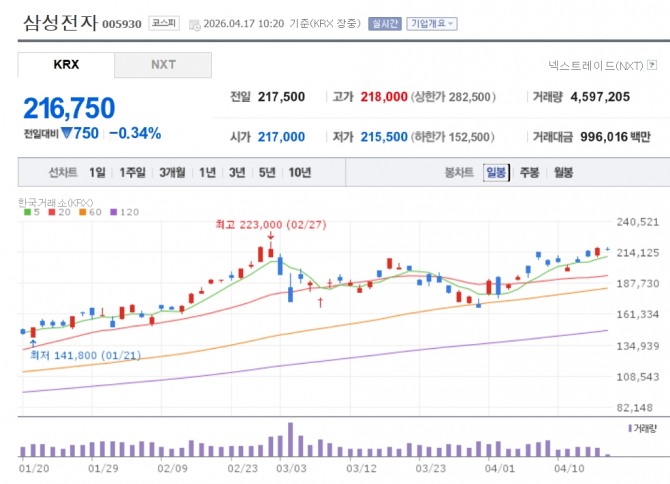
Task: Click the green 5-day moving average legend swatch
Action: click(27, 212)
